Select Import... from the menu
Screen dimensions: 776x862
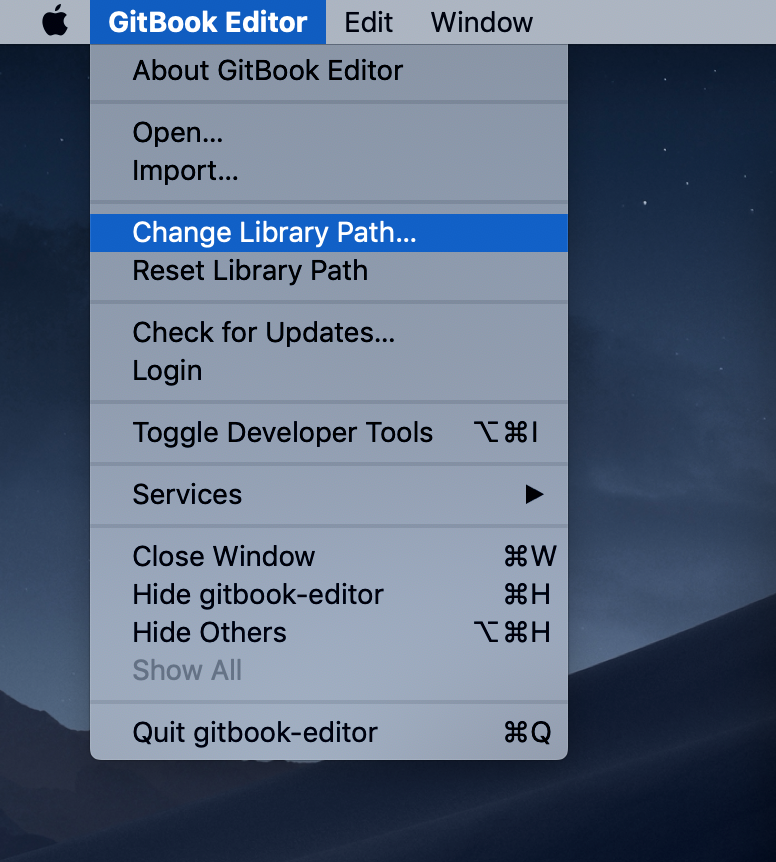point(185,170)
